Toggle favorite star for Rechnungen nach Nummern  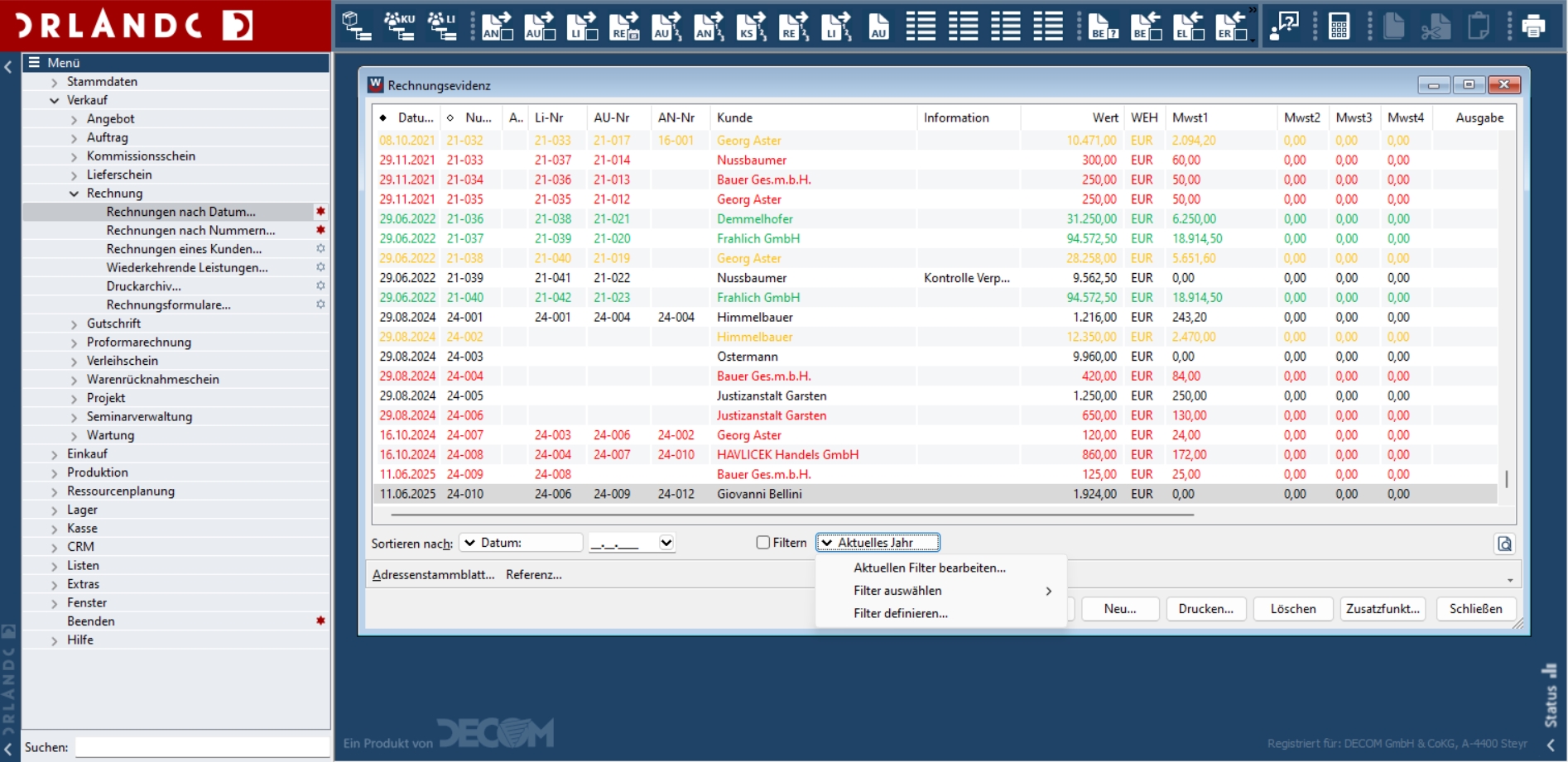point(320,230)
